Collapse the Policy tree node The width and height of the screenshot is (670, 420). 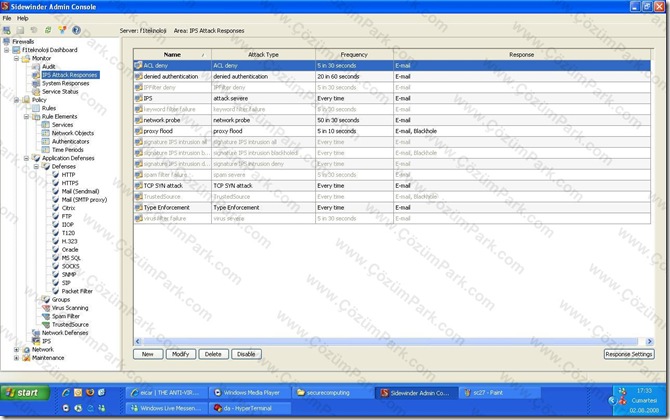17,100
